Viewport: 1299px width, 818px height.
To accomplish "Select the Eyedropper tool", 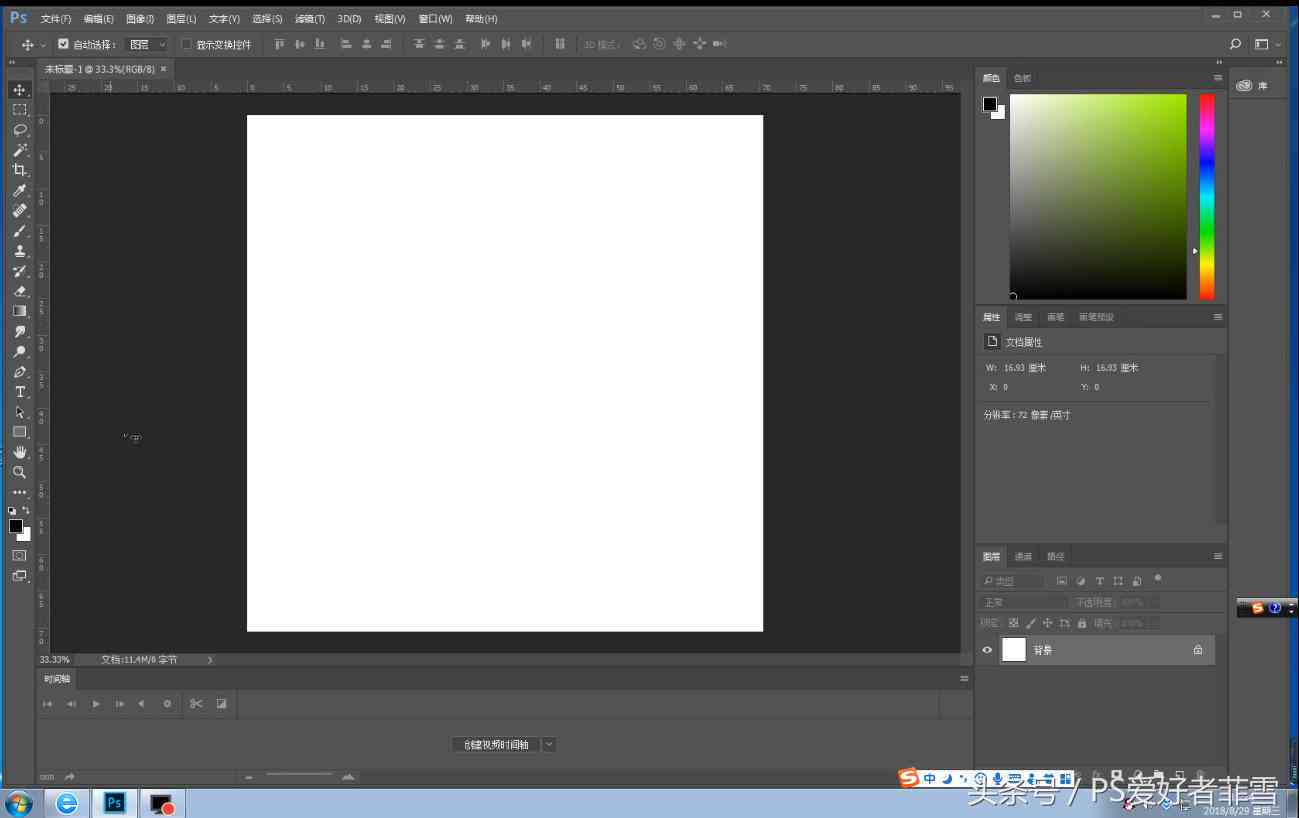I will [x=19, y=191].
